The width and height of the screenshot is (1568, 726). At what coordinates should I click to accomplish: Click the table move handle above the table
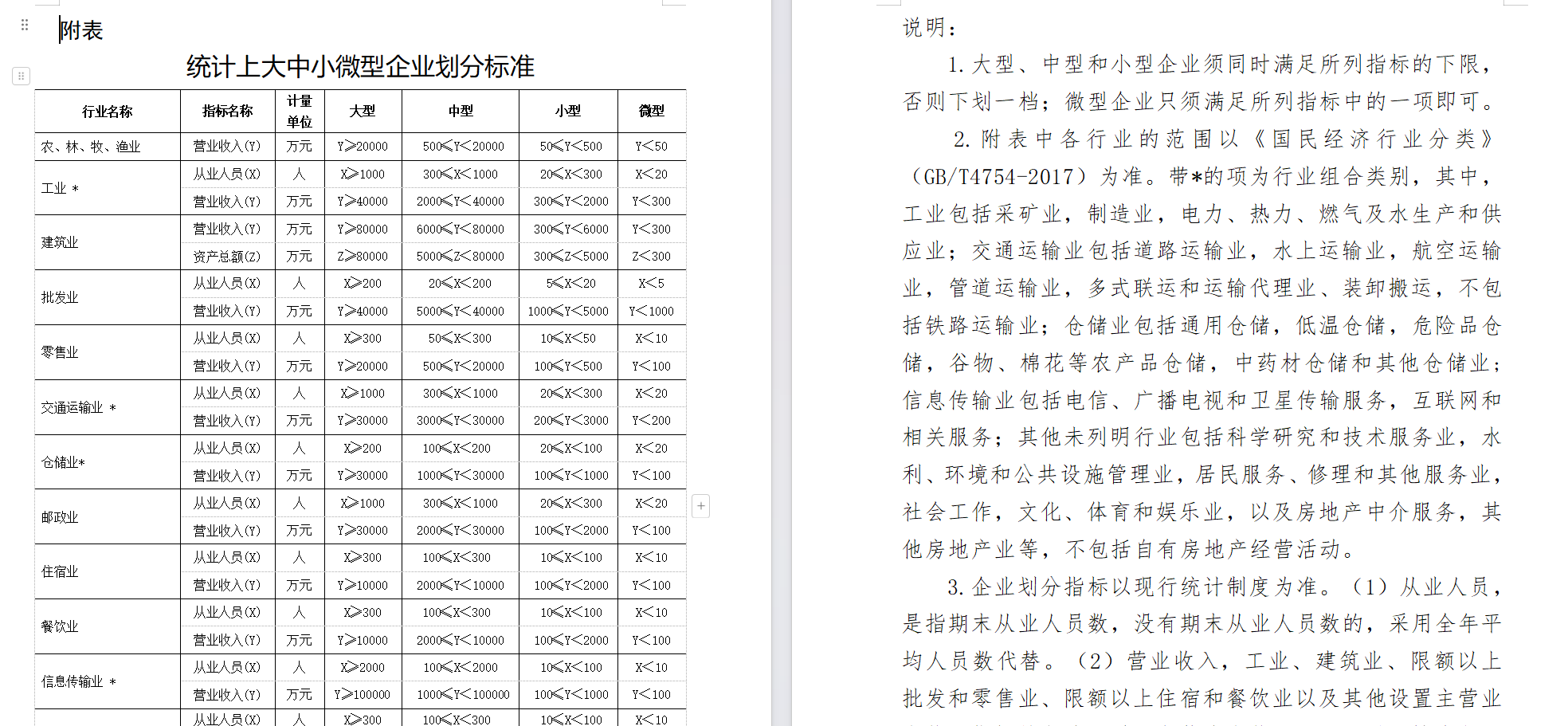tap(22, 77)
